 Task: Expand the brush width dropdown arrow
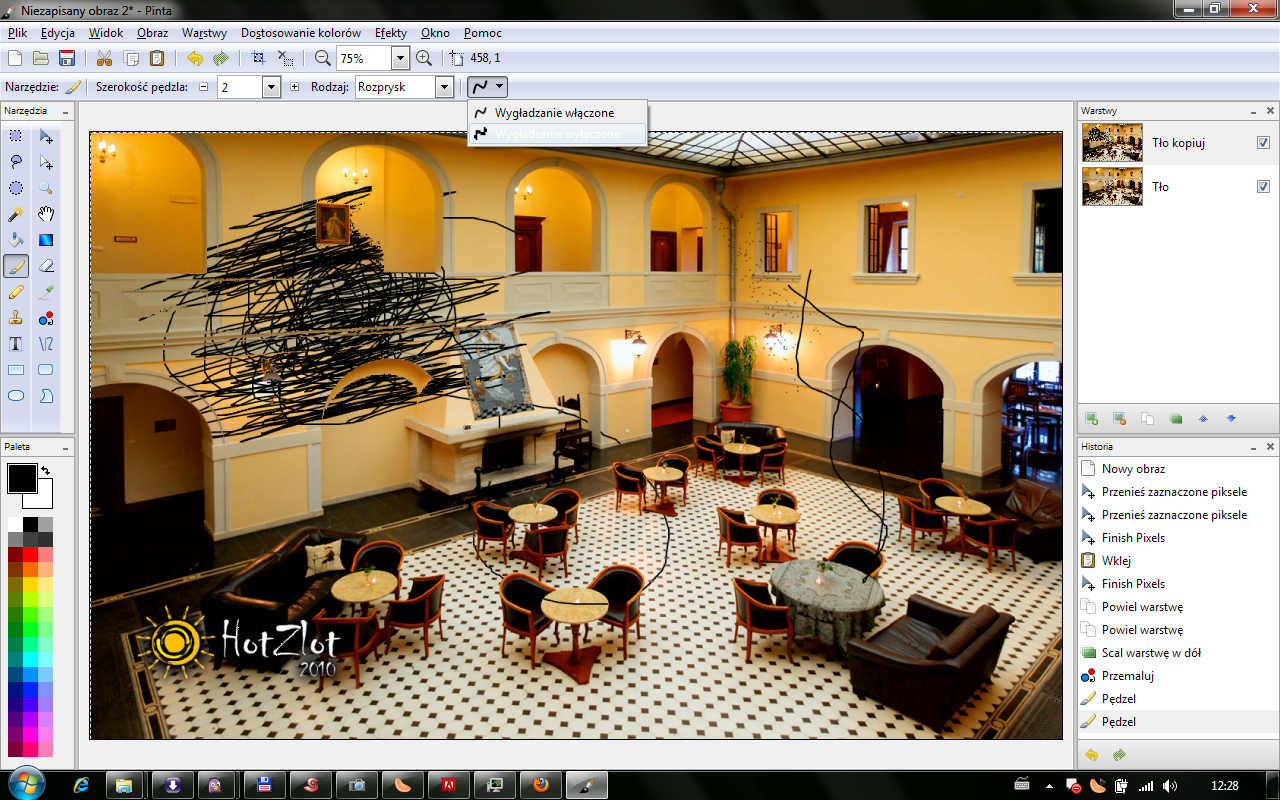click(x=270, y=87)
